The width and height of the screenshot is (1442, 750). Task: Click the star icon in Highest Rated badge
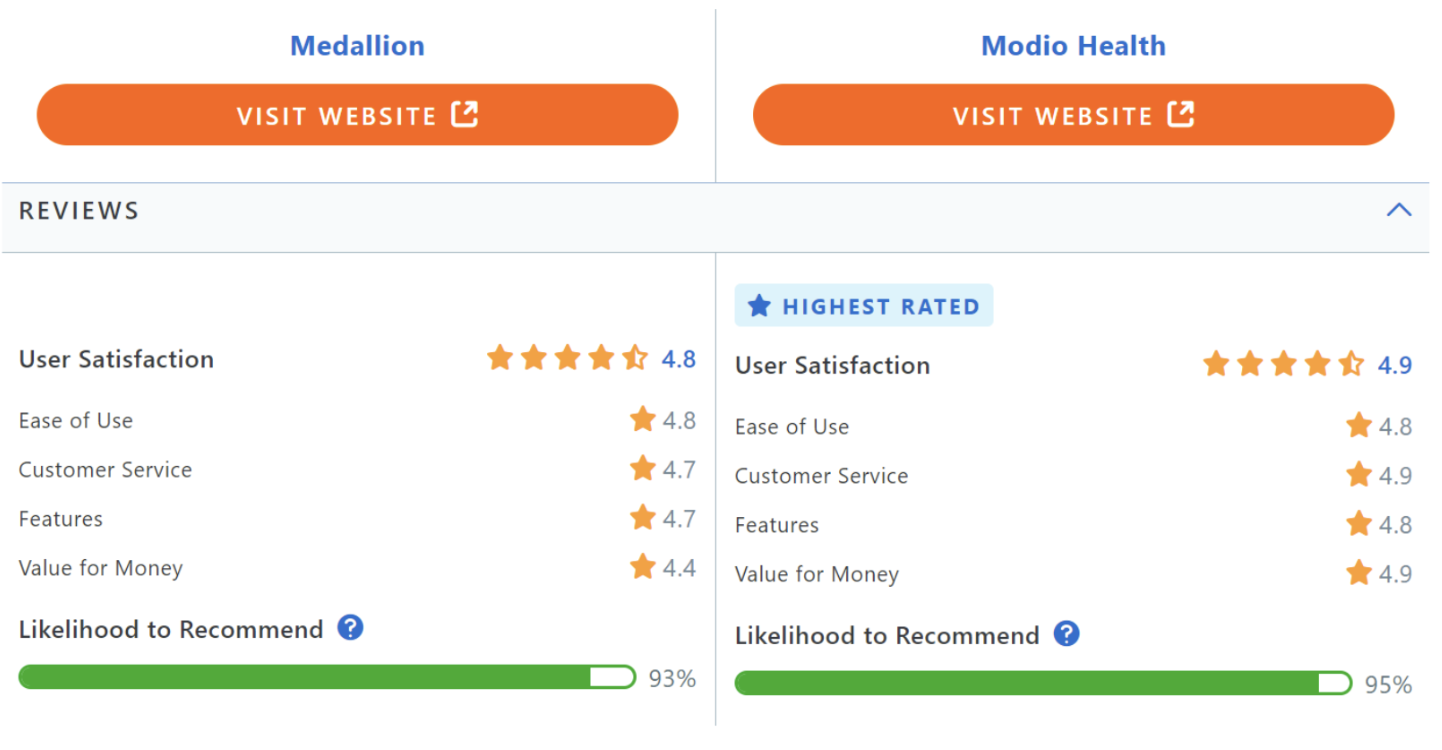(760, 306)
